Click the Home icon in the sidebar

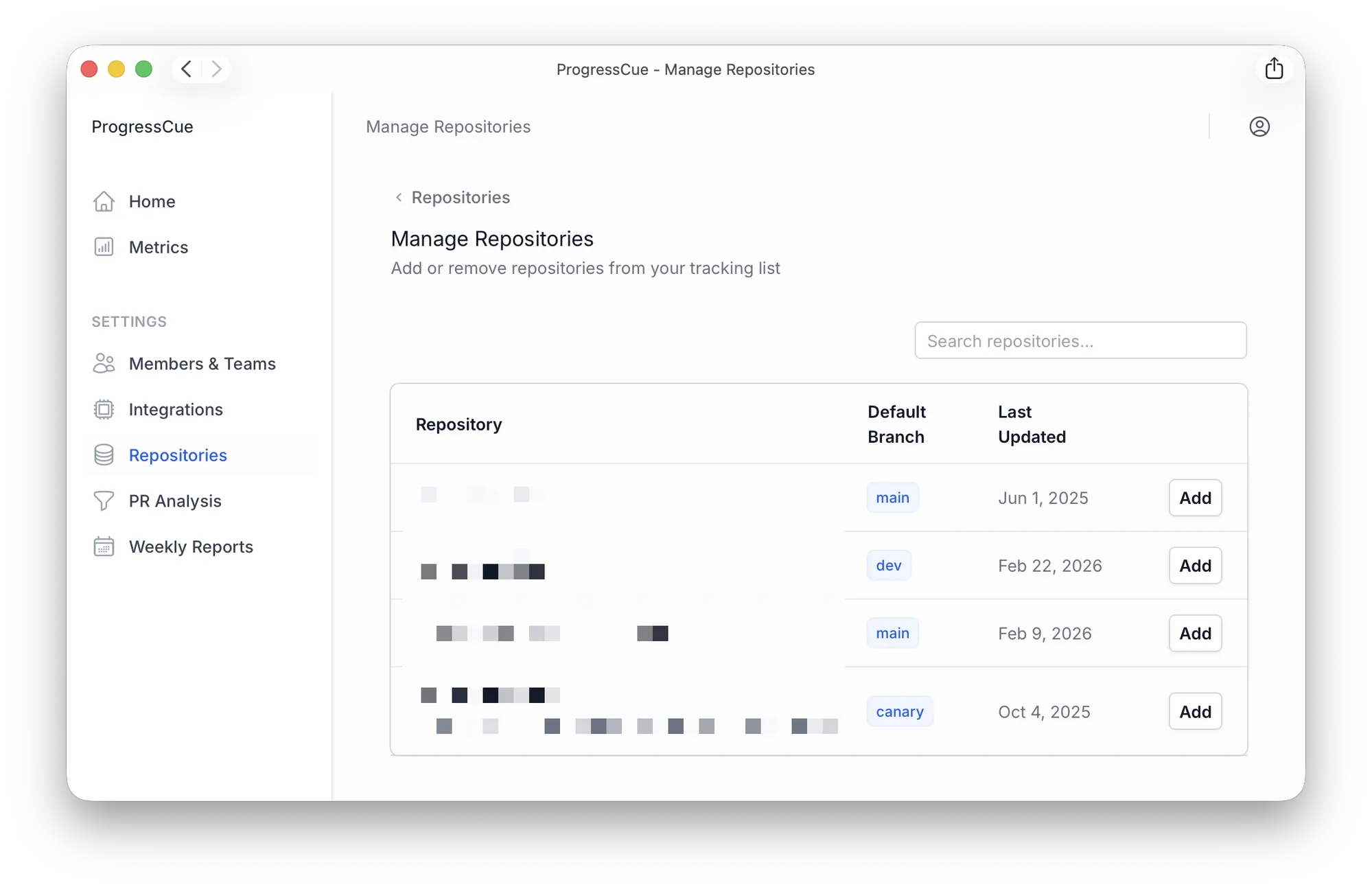(x=103, y=200)
